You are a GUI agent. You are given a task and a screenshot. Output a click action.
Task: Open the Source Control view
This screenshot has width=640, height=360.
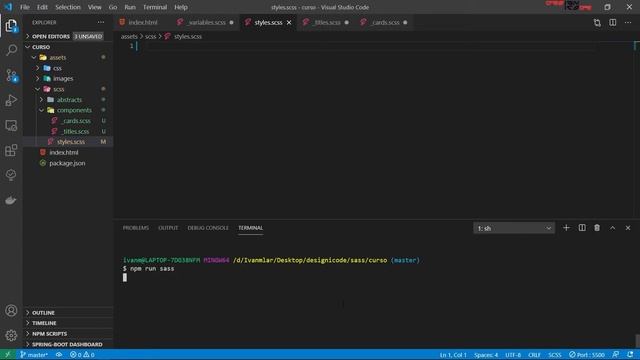(x=11, y=76)
